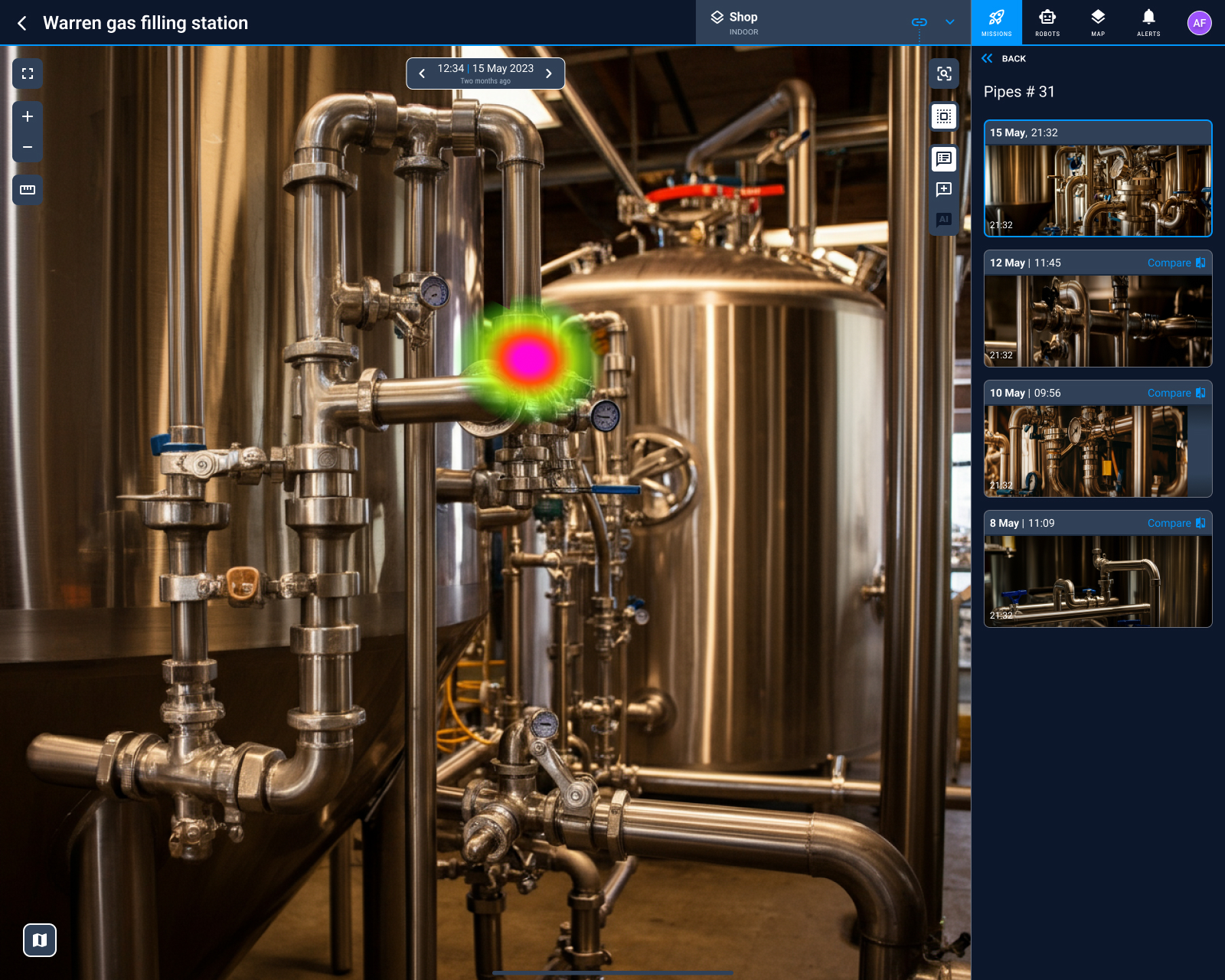Select the ruler measurement tool
Viewport: 1225px width, 980px height.
click(28, 190)
